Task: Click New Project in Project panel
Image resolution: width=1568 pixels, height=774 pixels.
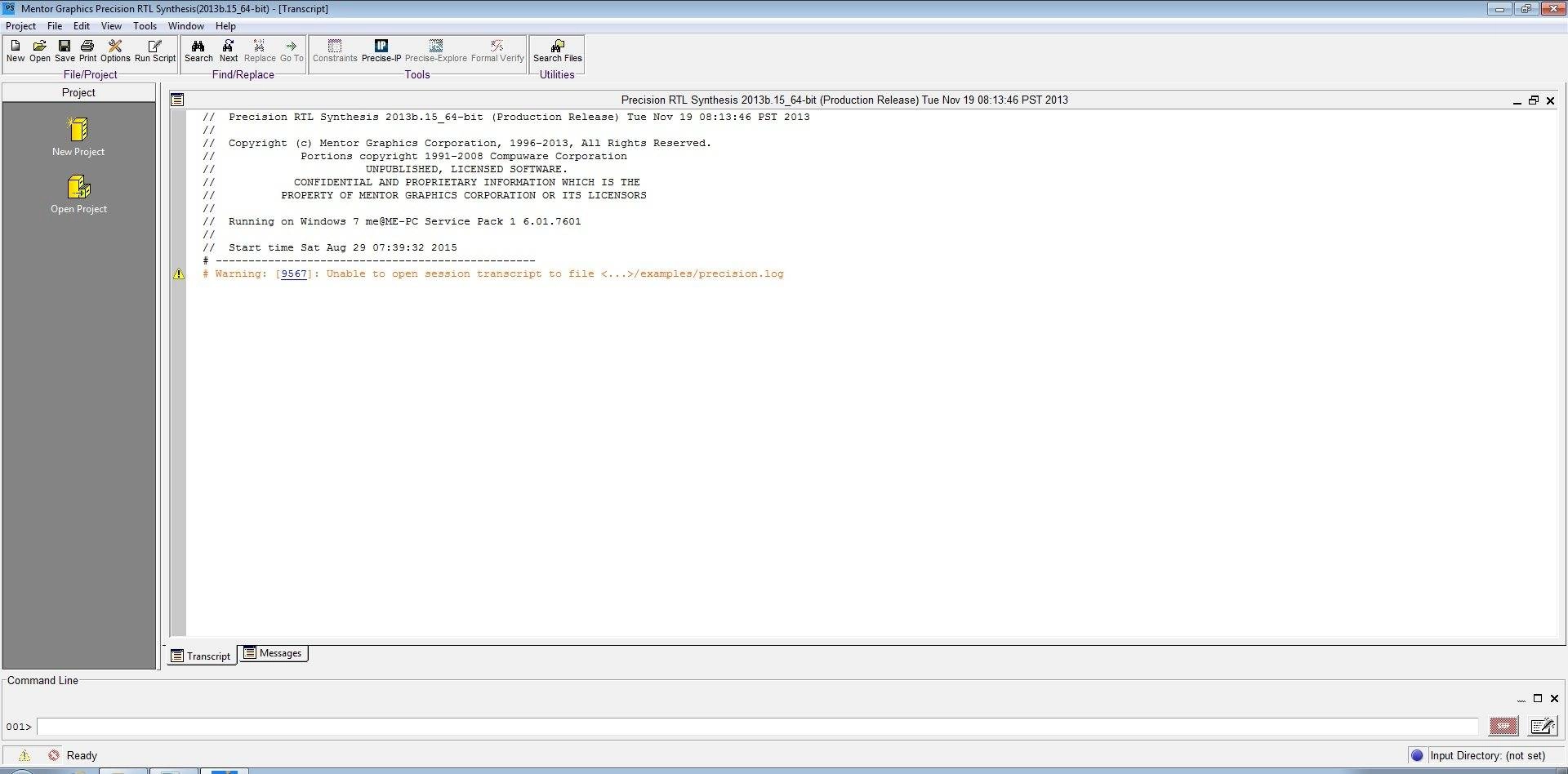Action: tap(78, 136)
